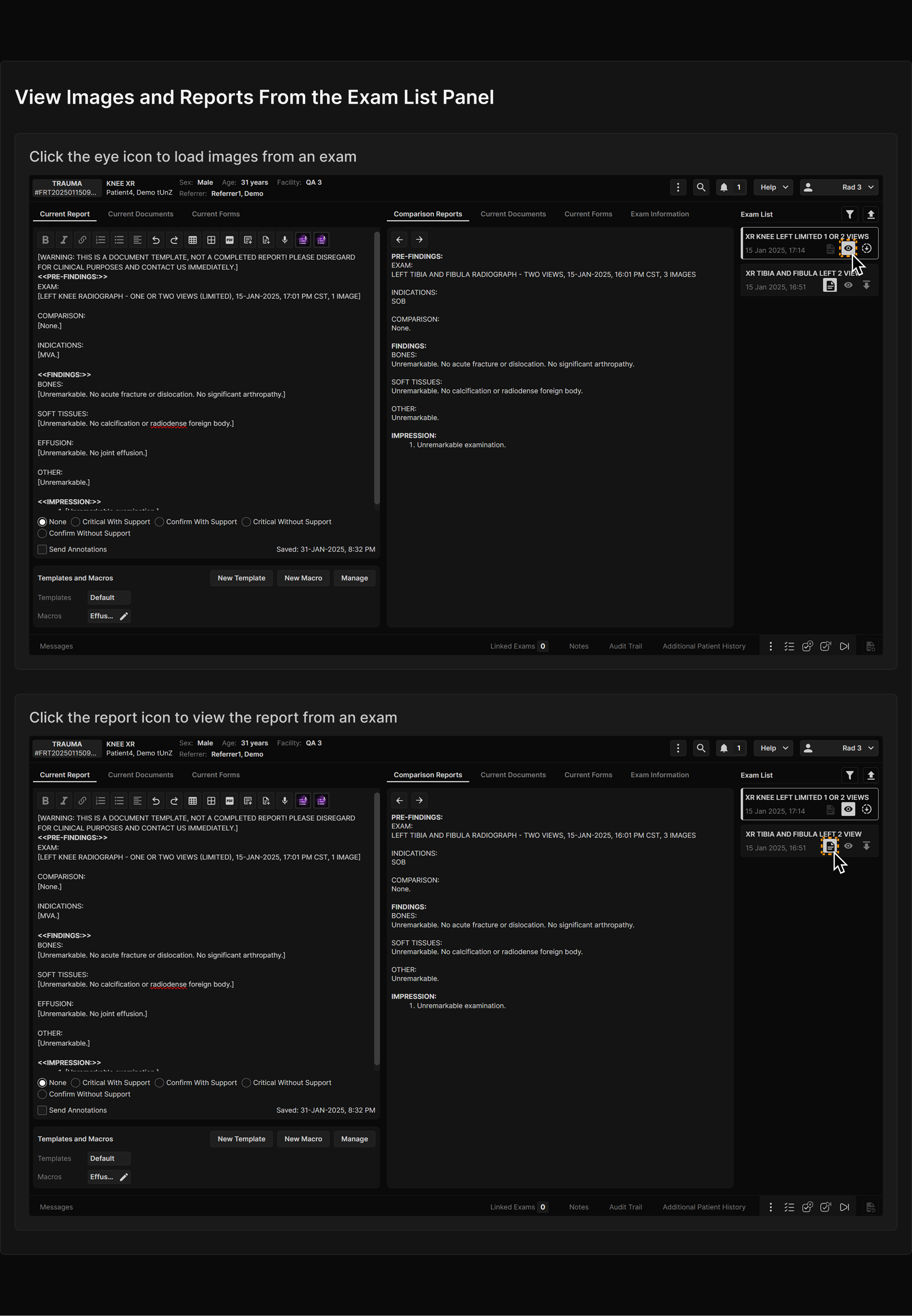This screenshot has width=912, height=1316.
Task: Click Manage in the eye-icon example
Action: (354, 578)
